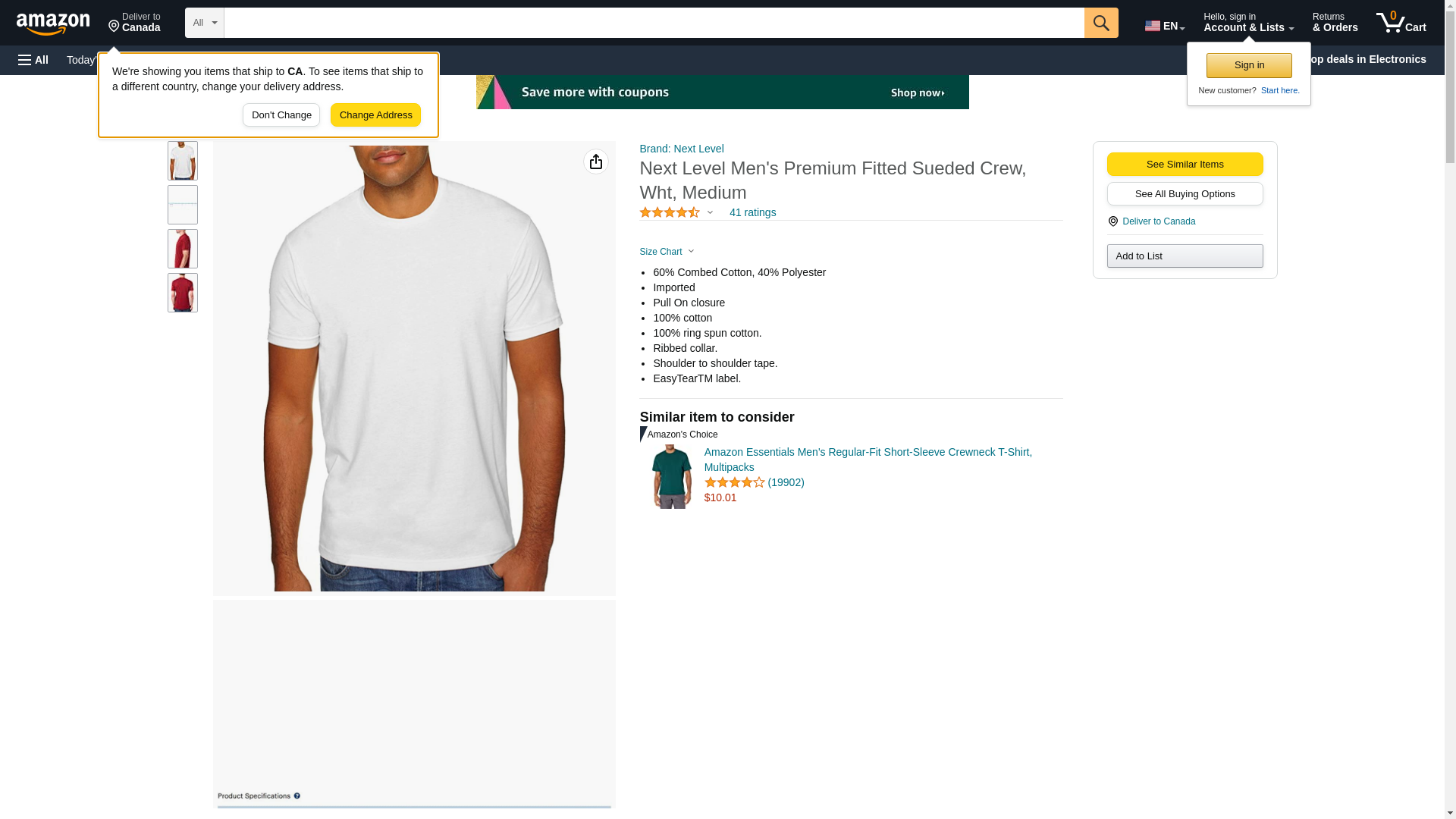Expand the Size Chart dropdown

click(667, 252)
